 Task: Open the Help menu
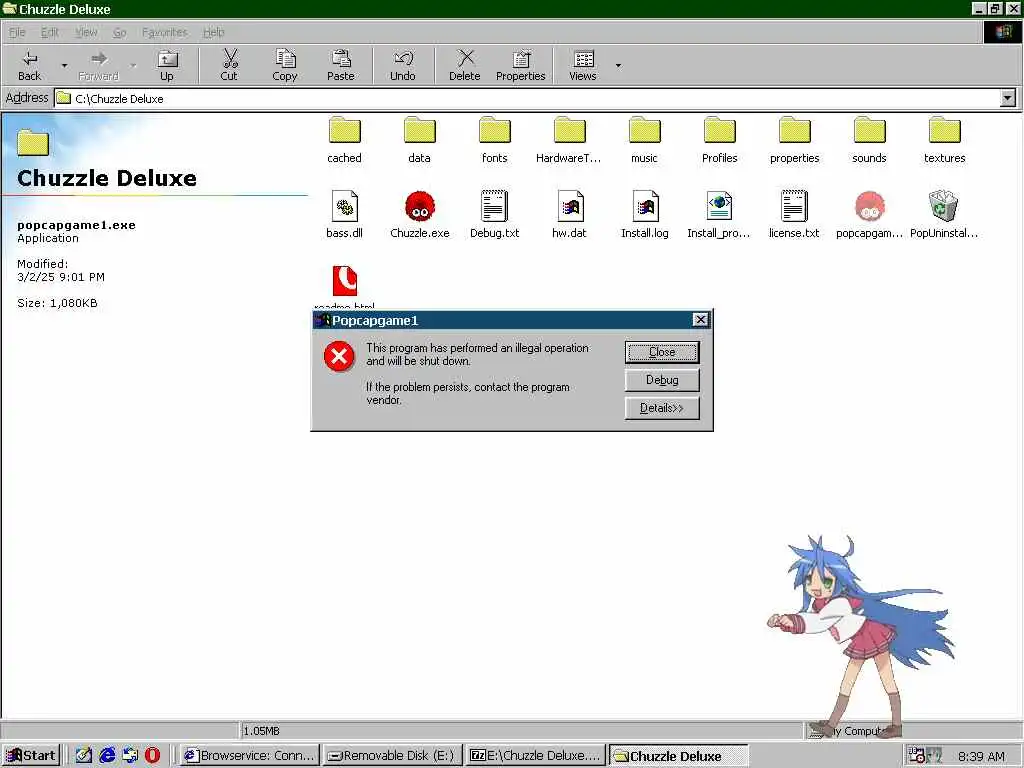pyautogui.click(x=214, y=32)
